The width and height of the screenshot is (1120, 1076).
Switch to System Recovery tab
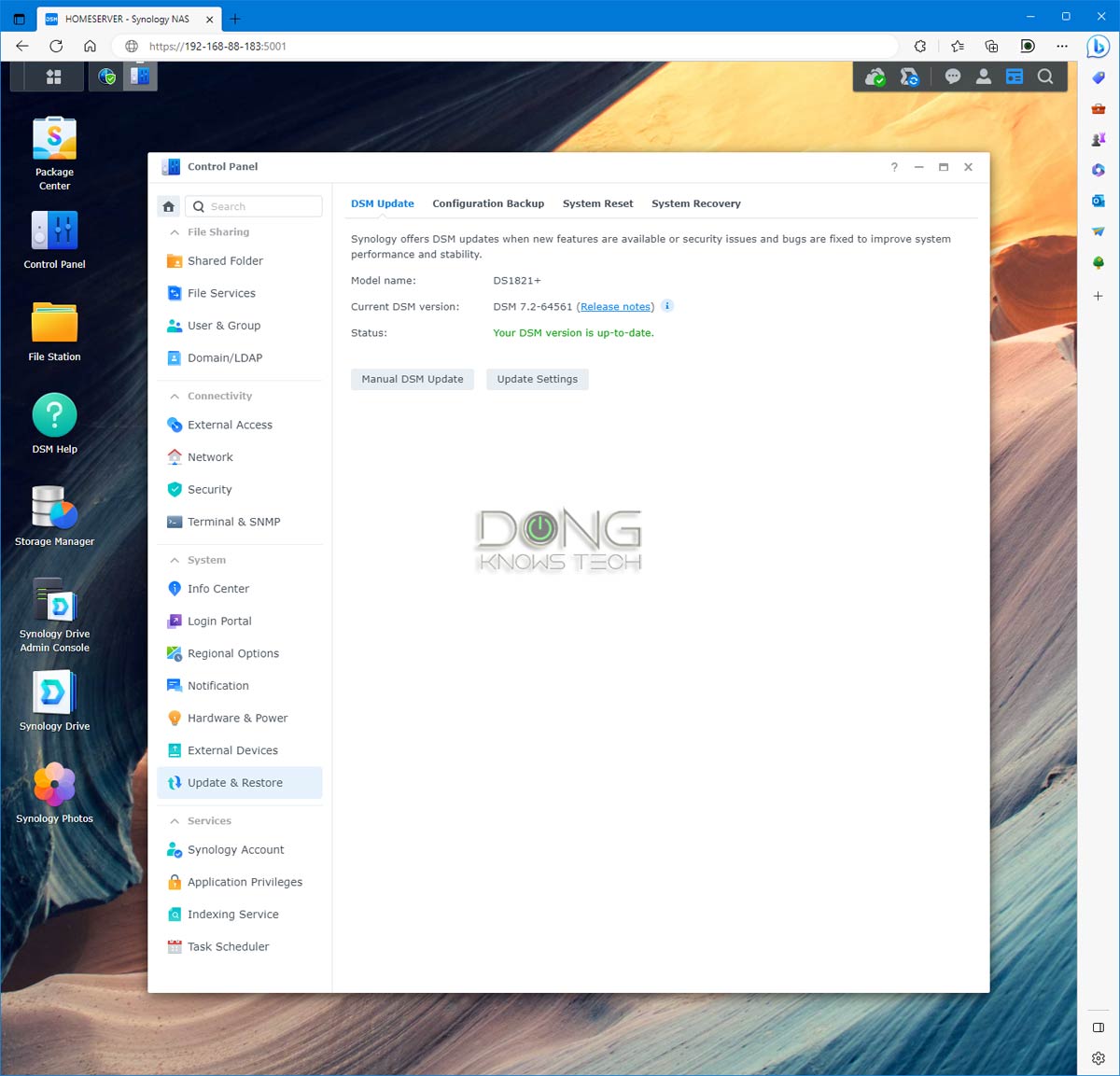pos(696,203)
